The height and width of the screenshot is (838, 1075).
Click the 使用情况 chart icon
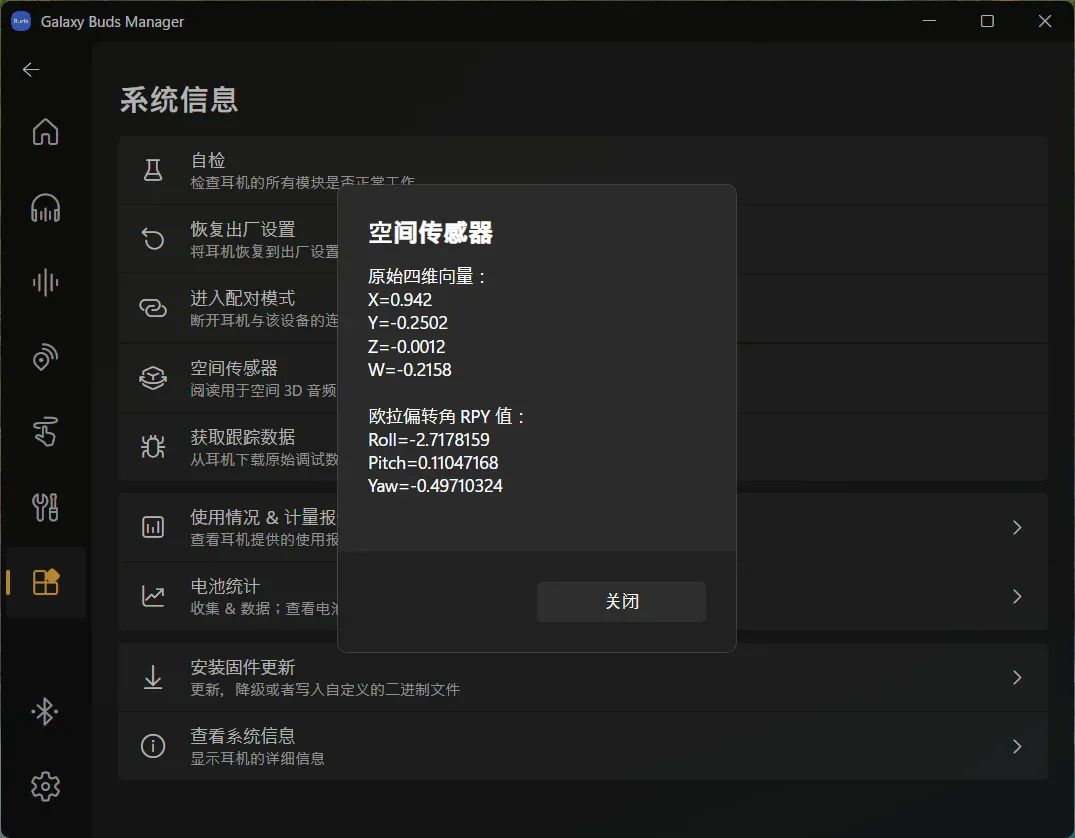pyautogui.click(x=153, y=527)
